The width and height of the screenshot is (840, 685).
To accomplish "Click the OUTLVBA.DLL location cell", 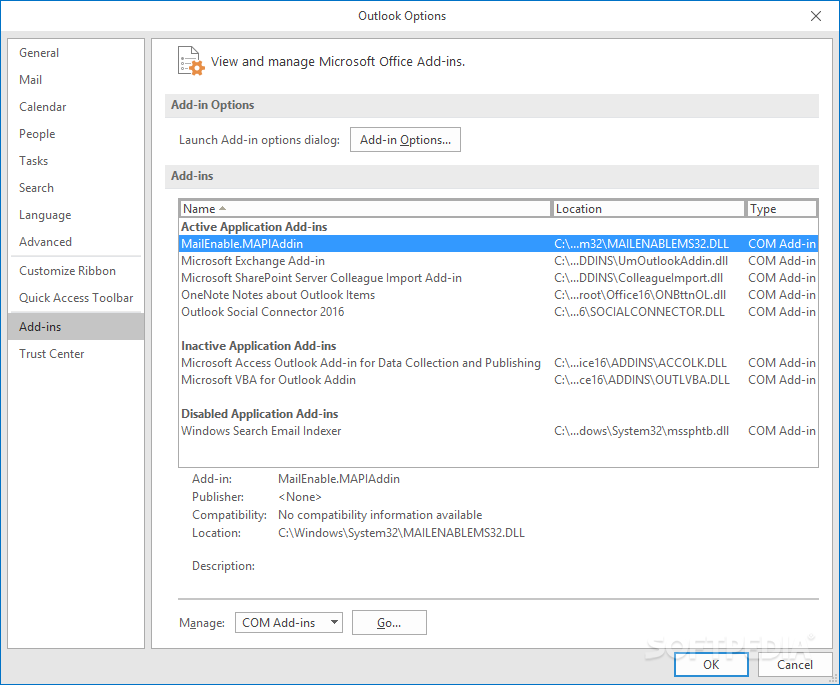I will pos(642,380).
